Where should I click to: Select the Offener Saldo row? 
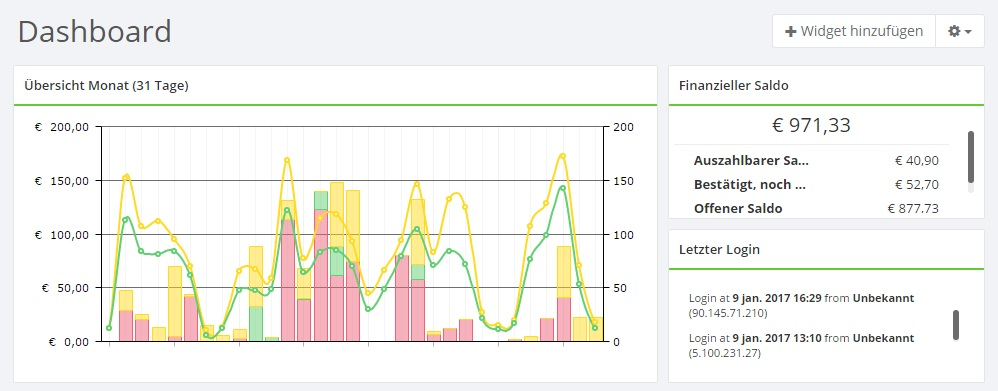pos(817,208)
